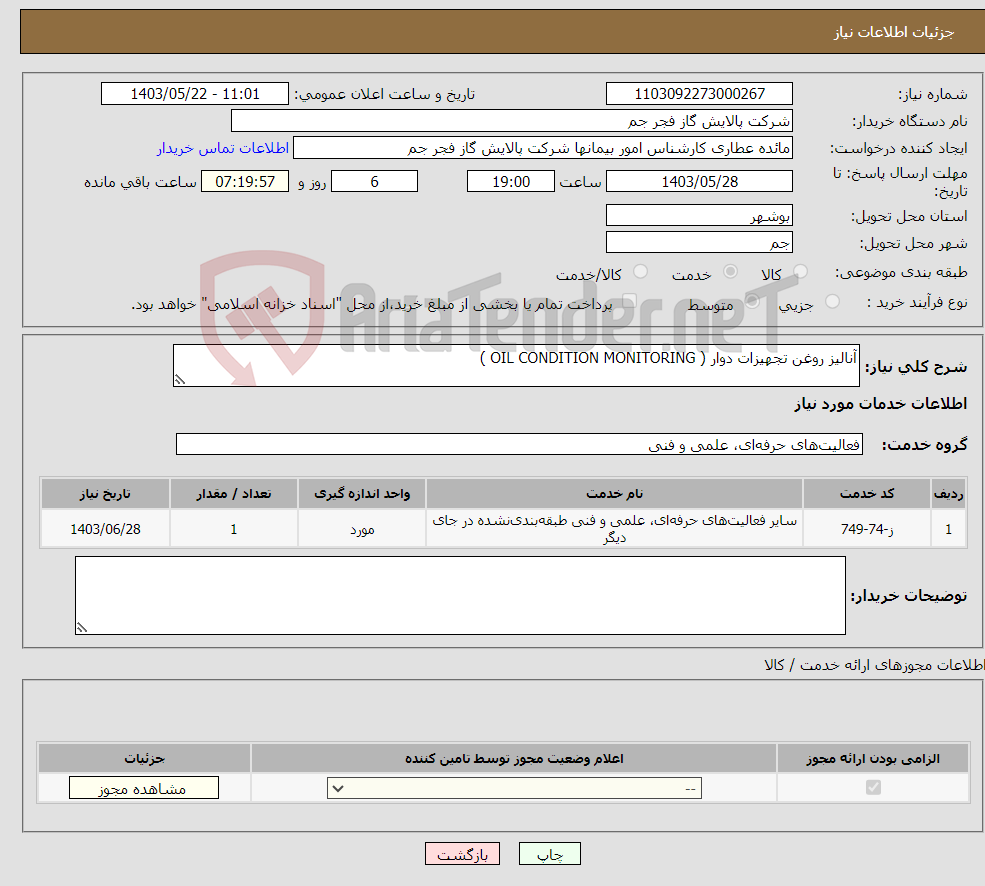The width and height of the screenshot is (985, 886).
Task: Click the service group field
Action: click(520, 444)
